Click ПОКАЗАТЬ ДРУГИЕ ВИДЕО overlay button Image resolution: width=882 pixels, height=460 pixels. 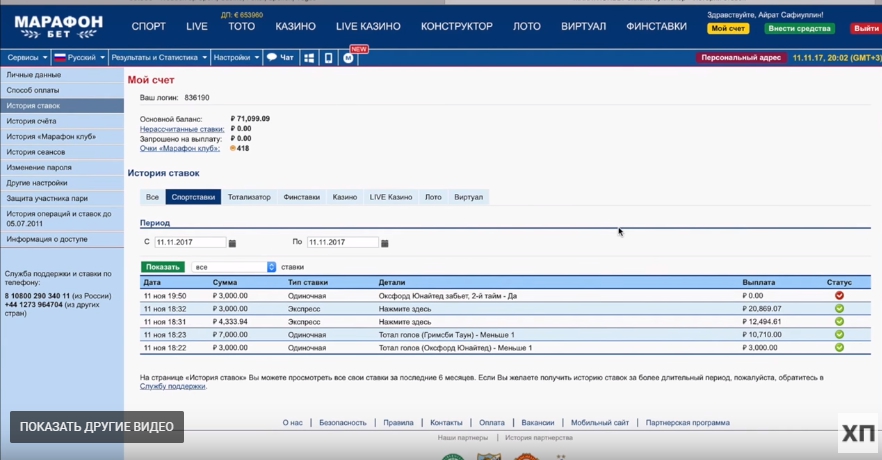coord(97,427)
